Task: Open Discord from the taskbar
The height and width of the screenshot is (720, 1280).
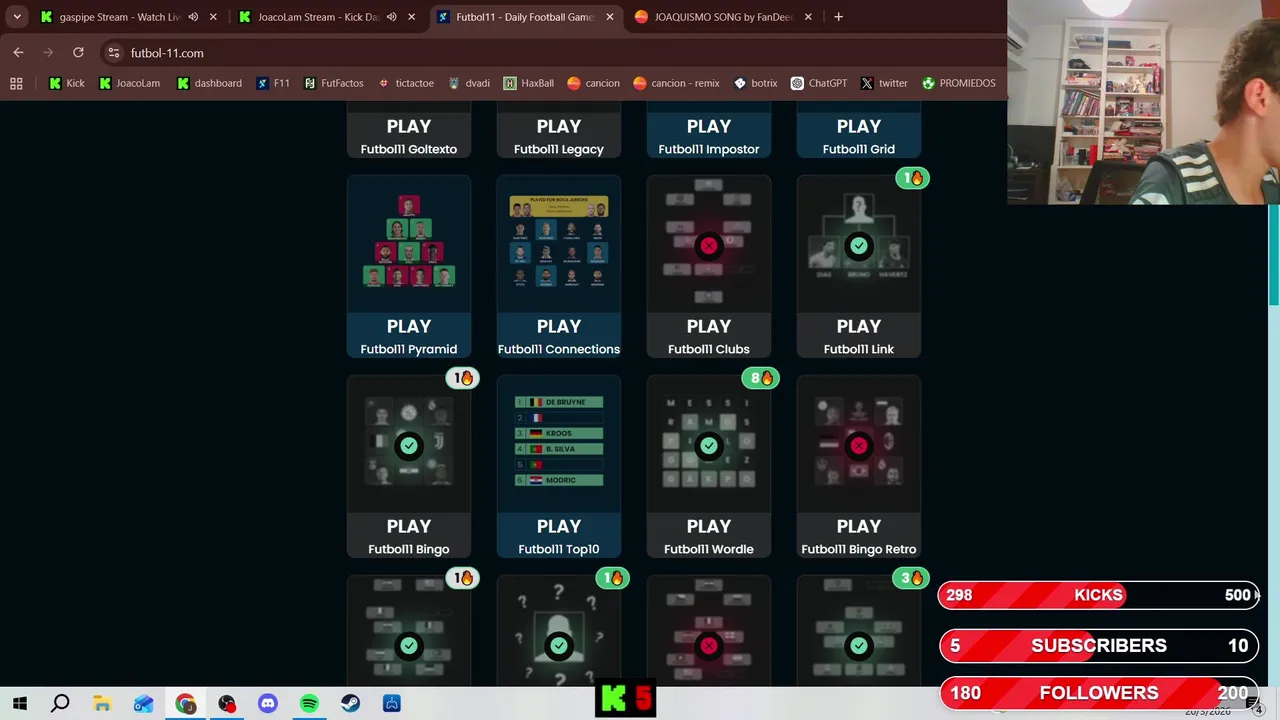Action: [x=267, y=704]
